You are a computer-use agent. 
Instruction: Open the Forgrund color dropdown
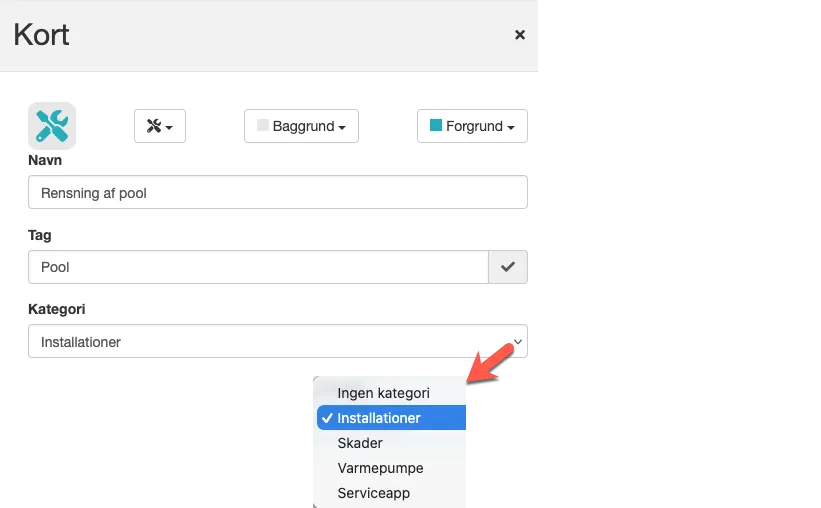472,127
